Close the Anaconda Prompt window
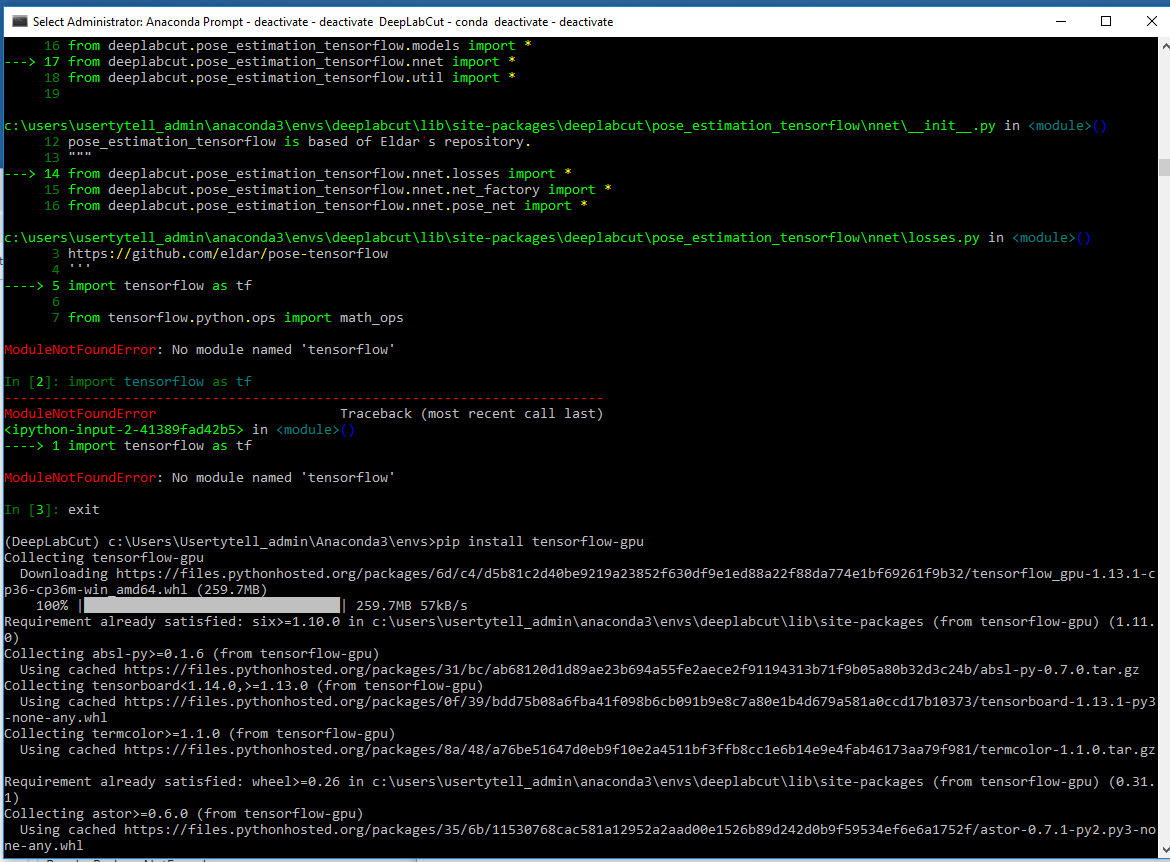Image resolution: width=1170 pixels, height=862 pixels. point(1150,21)
